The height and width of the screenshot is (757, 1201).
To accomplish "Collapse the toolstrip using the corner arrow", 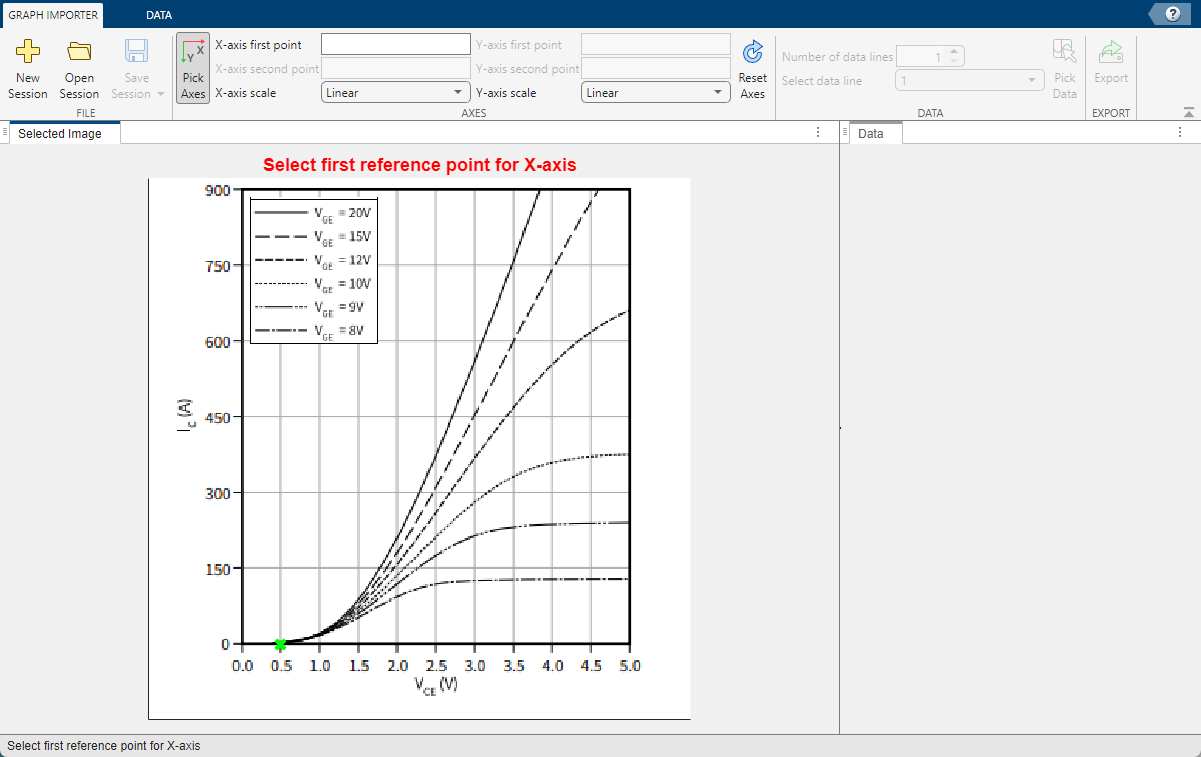I will click(x=1188, y=113).
